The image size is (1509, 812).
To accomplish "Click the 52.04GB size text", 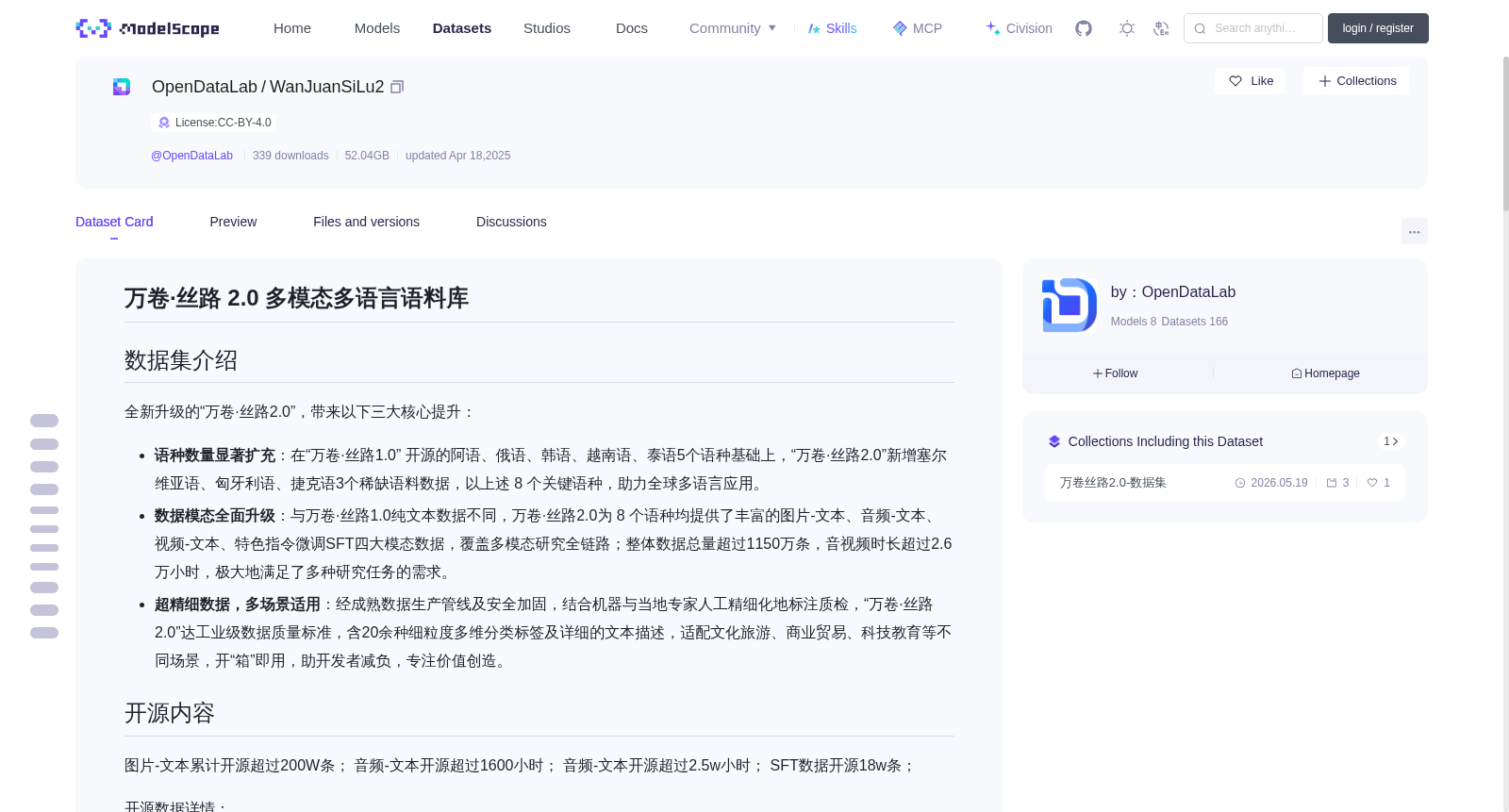I will pyautogui.click(x=367, y=156).
